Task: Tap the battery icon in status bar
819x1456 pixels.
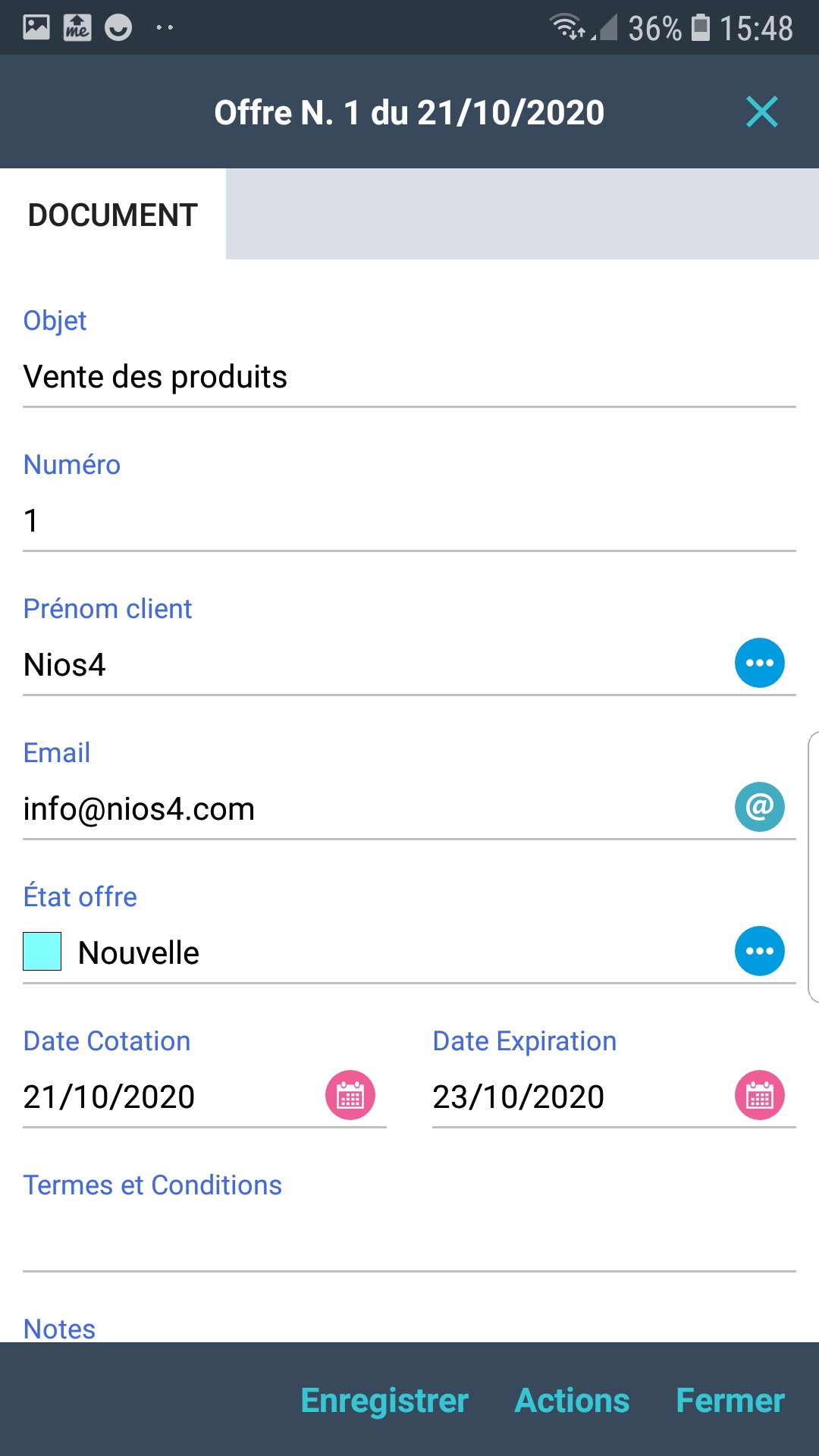Action: [x=701, y=27]
